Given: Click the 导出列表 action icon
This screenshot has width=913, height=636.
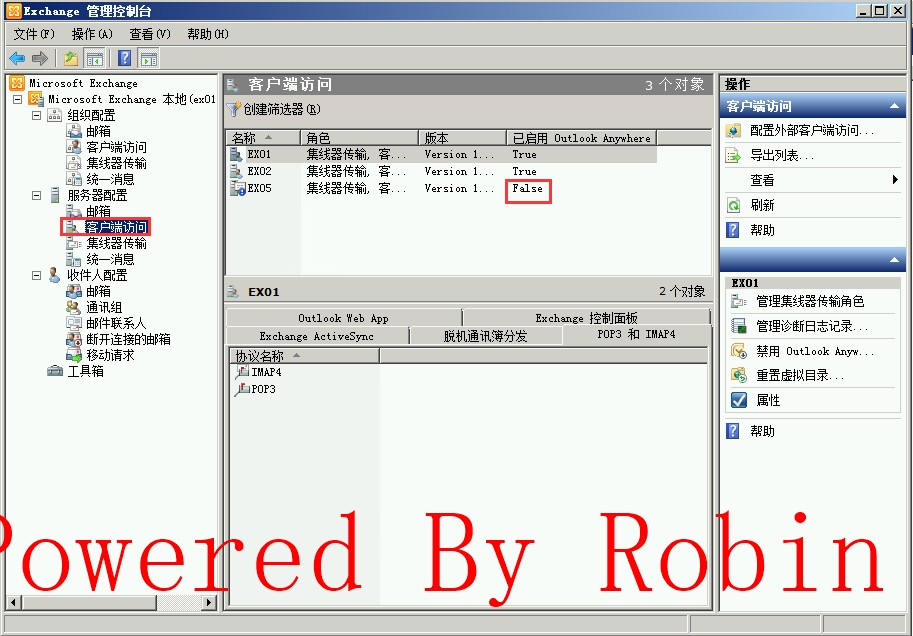Looking at the screenshot, I should 734,156.
